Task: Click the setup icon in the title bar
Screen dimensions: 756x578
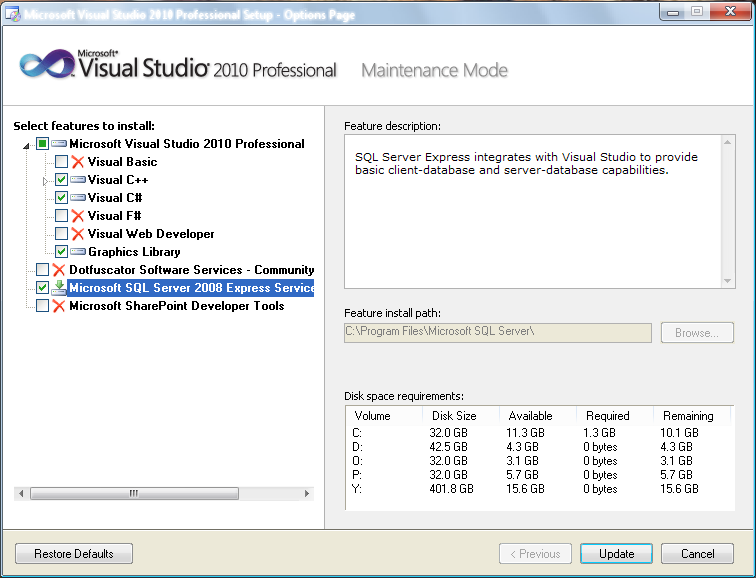Action: click(x=13, y=14)
